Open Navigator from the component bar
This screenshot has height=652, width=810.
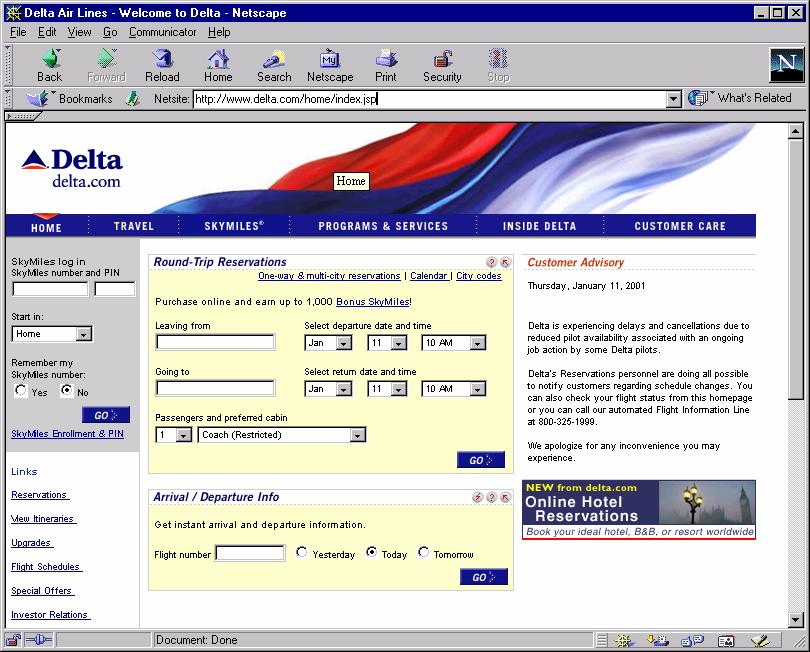(624, 641)
